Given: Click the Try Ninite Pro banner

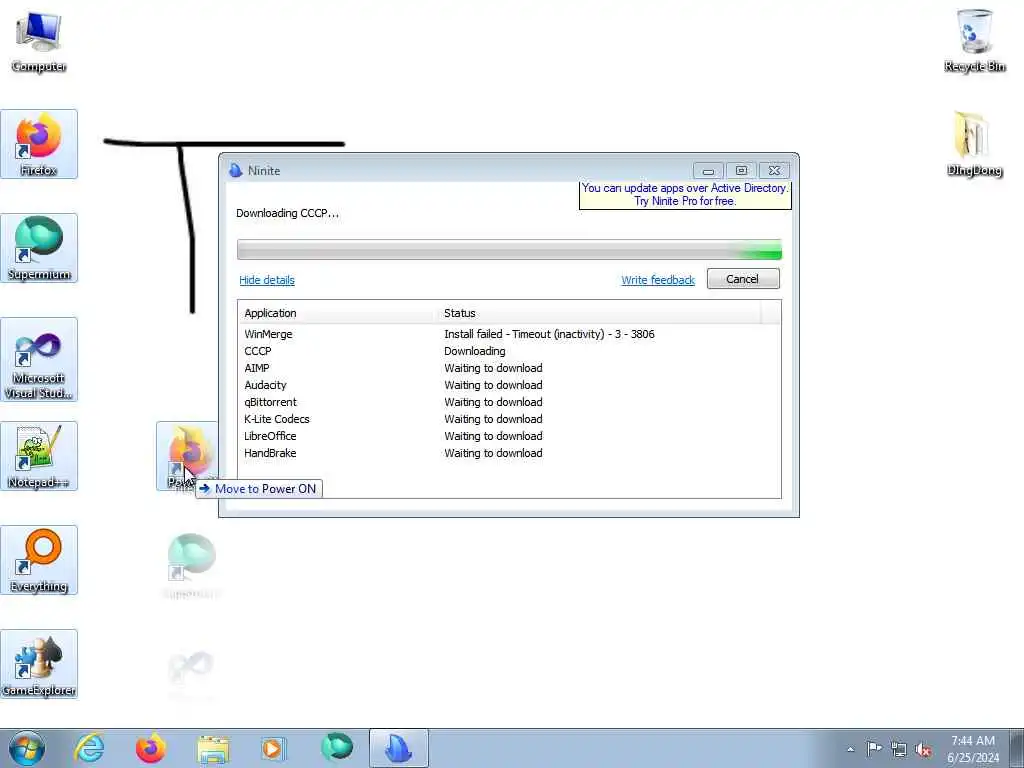Looking at the screenshot, I should (x=685, y=195).
